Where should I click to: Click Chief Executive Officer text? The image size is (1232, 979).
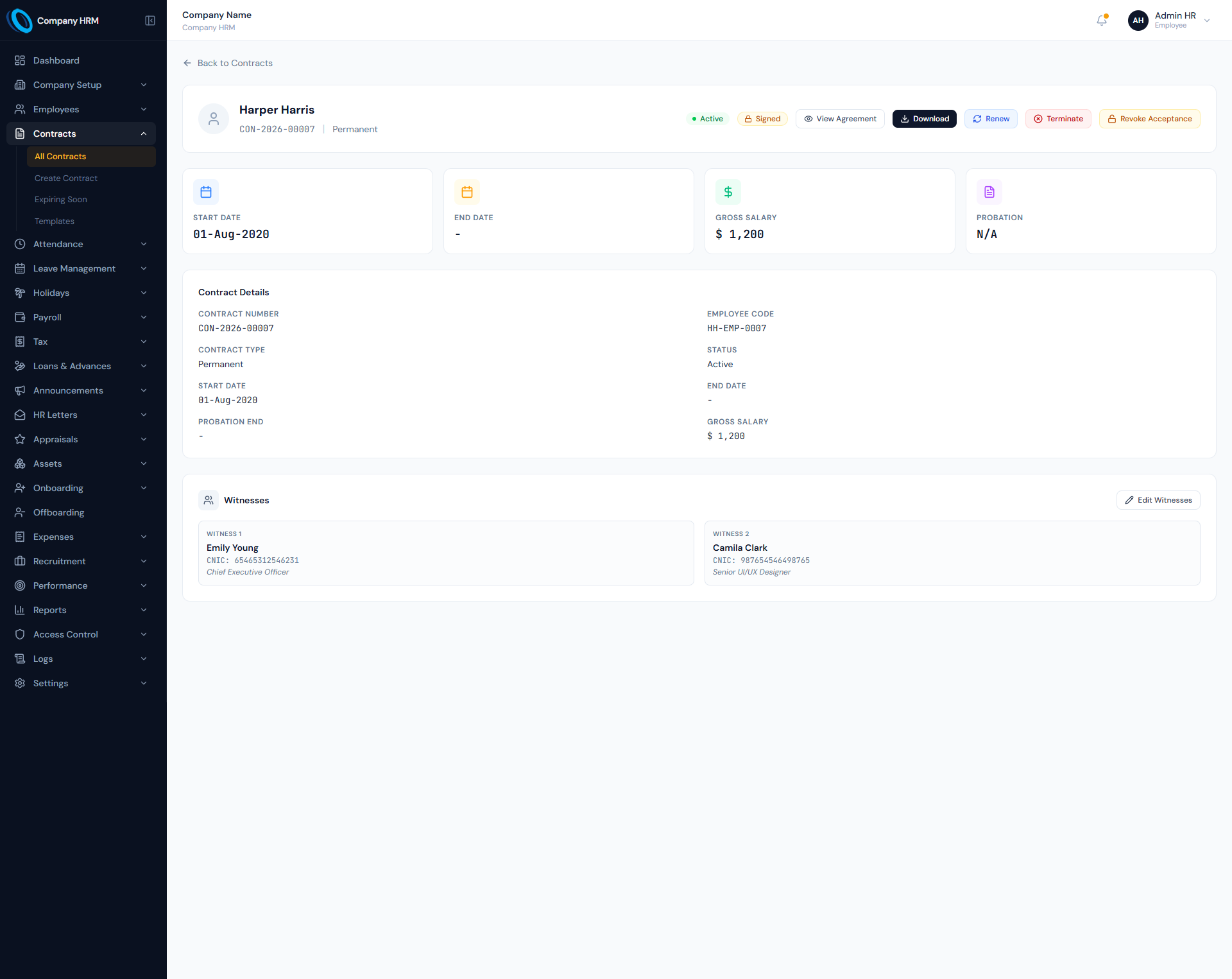tap(248, 572)
